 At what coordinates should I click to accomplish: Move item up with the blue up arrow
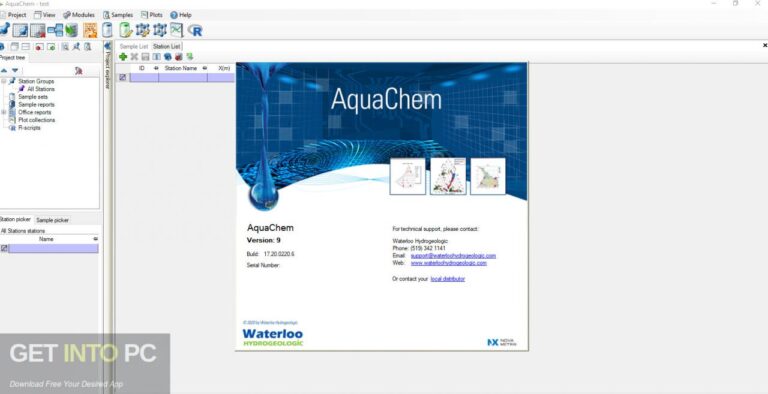click(x=4, y=71)
